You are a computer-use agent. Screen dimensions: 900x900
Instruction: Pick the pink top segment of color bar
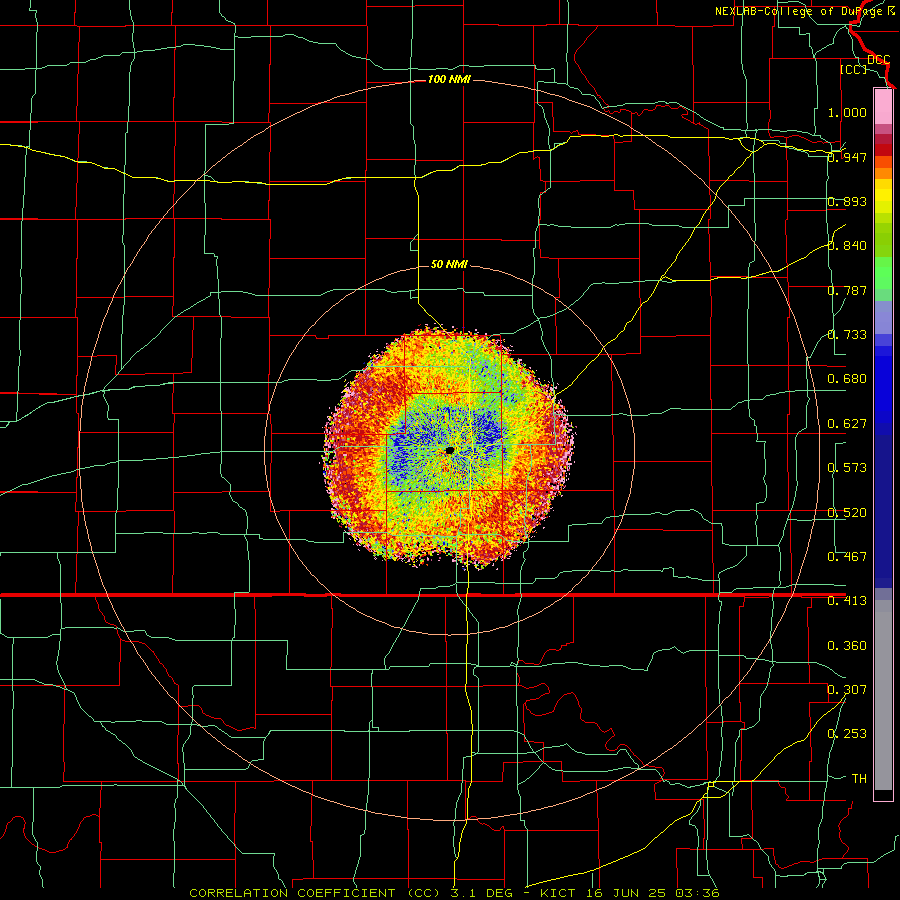coord(883,107)
